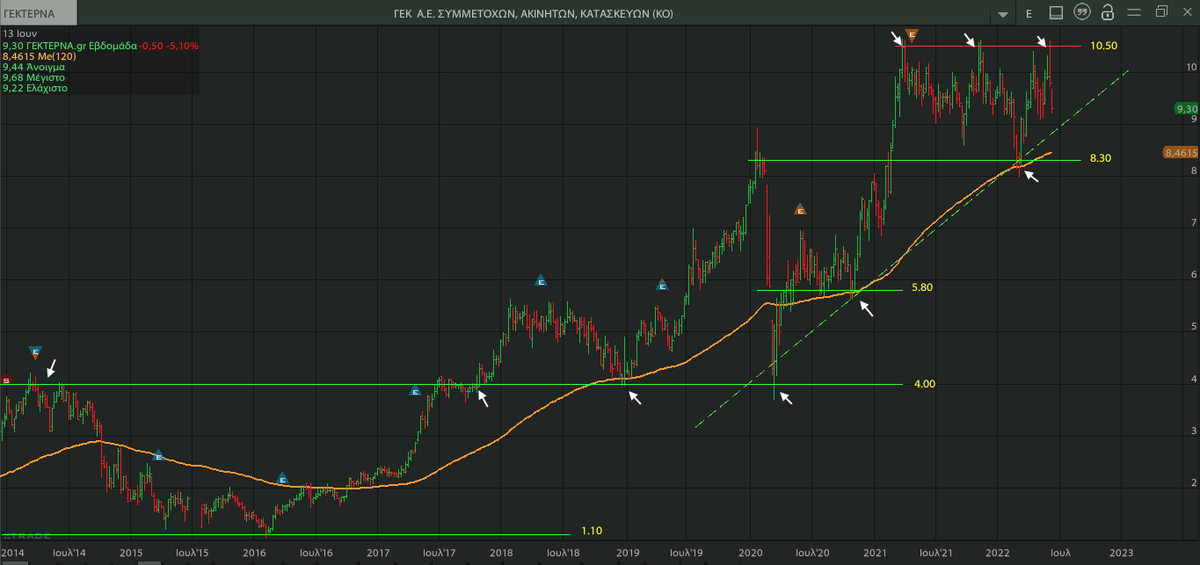Open the two-line menu icon in title bar
The image size is (1200, 565).
[1135, 12]
